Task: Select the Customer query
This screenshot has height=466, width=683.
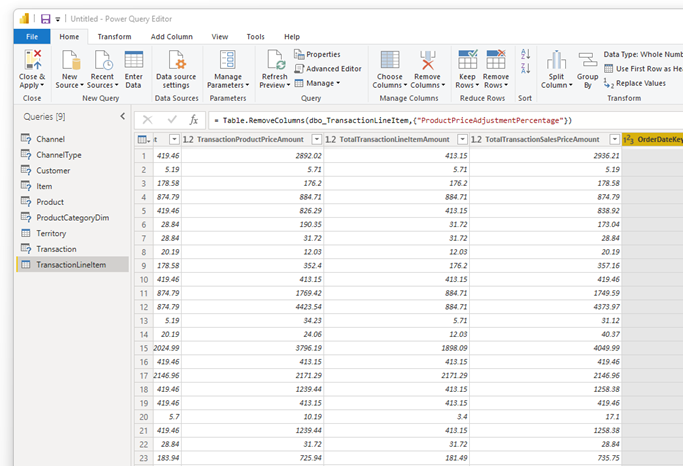Action: coord(73,170)
